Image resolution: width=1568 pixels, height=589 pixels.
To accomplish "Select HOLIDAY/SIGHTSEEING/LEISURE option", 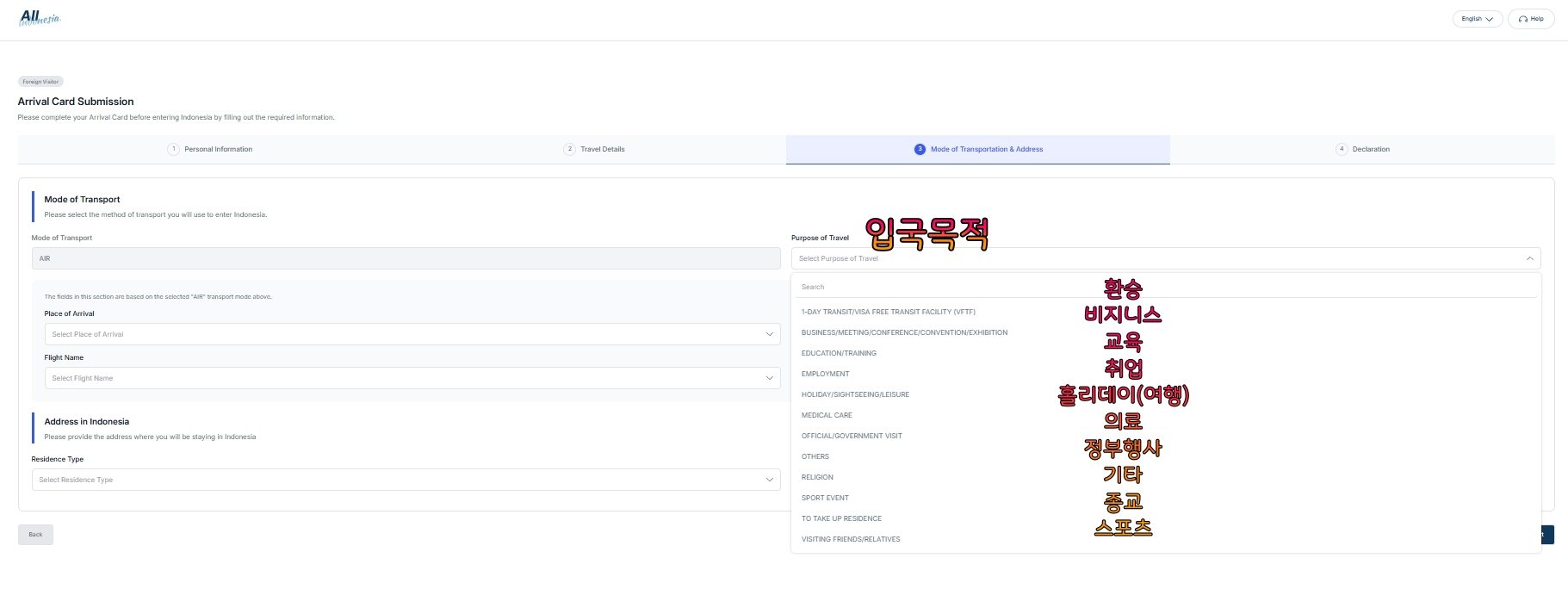I will pyautogui.click(x=1166, y=394).
